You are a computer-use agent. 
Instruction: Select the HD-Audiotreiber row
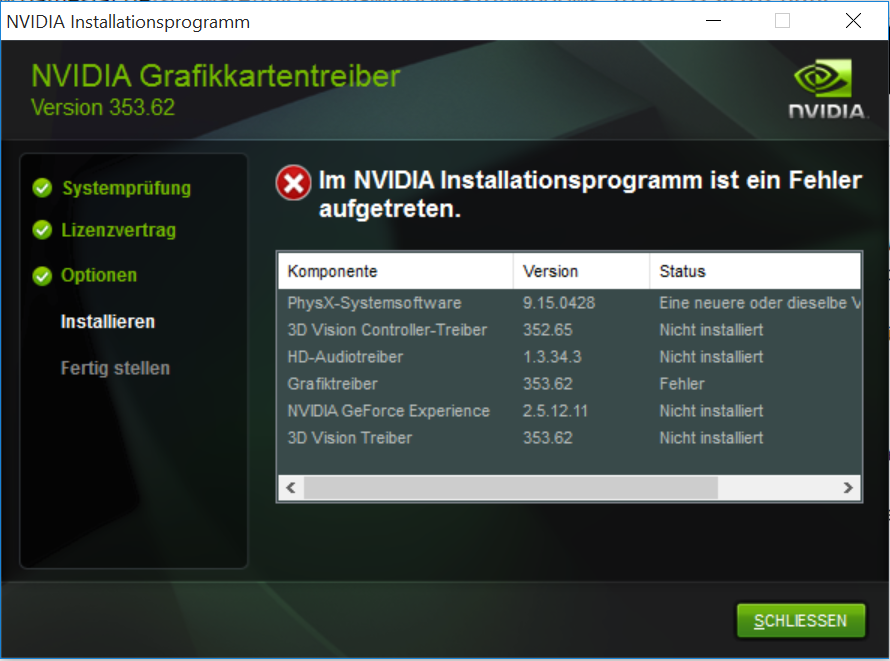569,357
